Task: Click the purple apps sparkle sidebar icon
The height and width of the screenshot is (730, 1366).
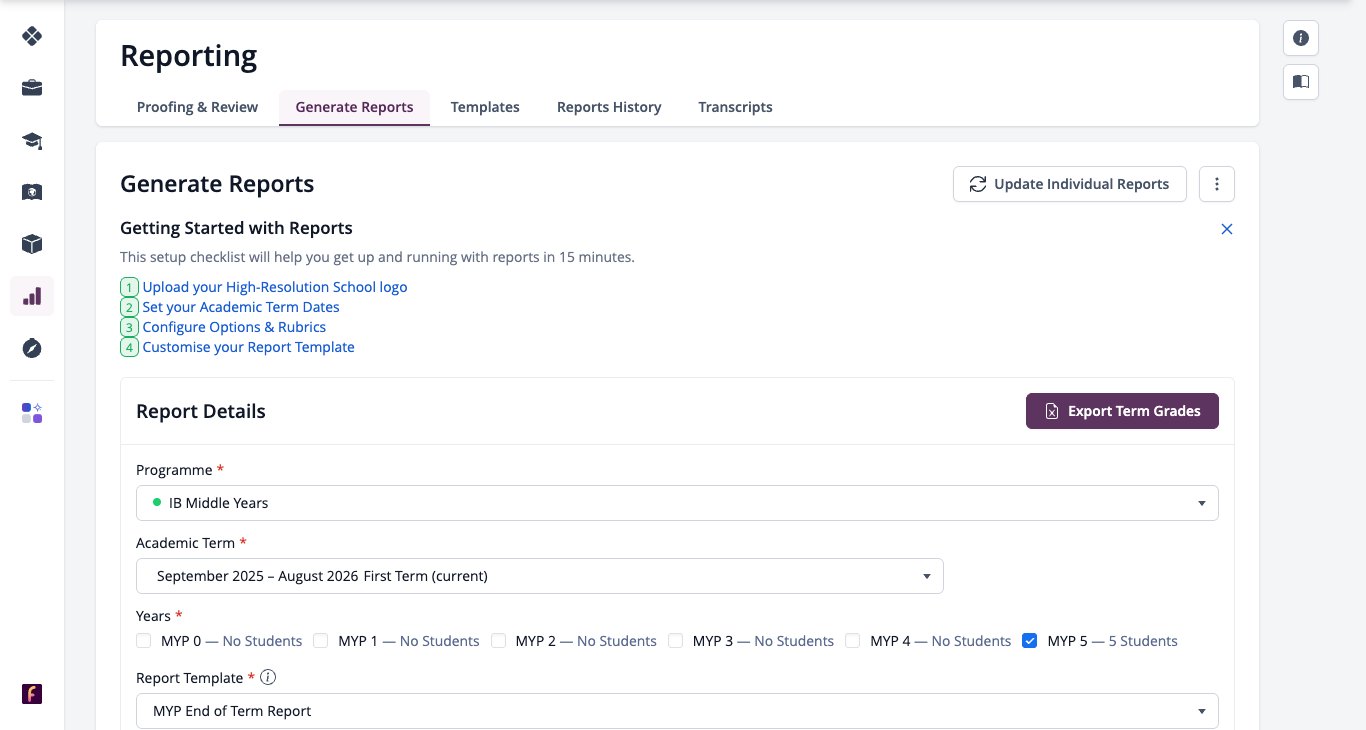Action: [x=32, y=413]
